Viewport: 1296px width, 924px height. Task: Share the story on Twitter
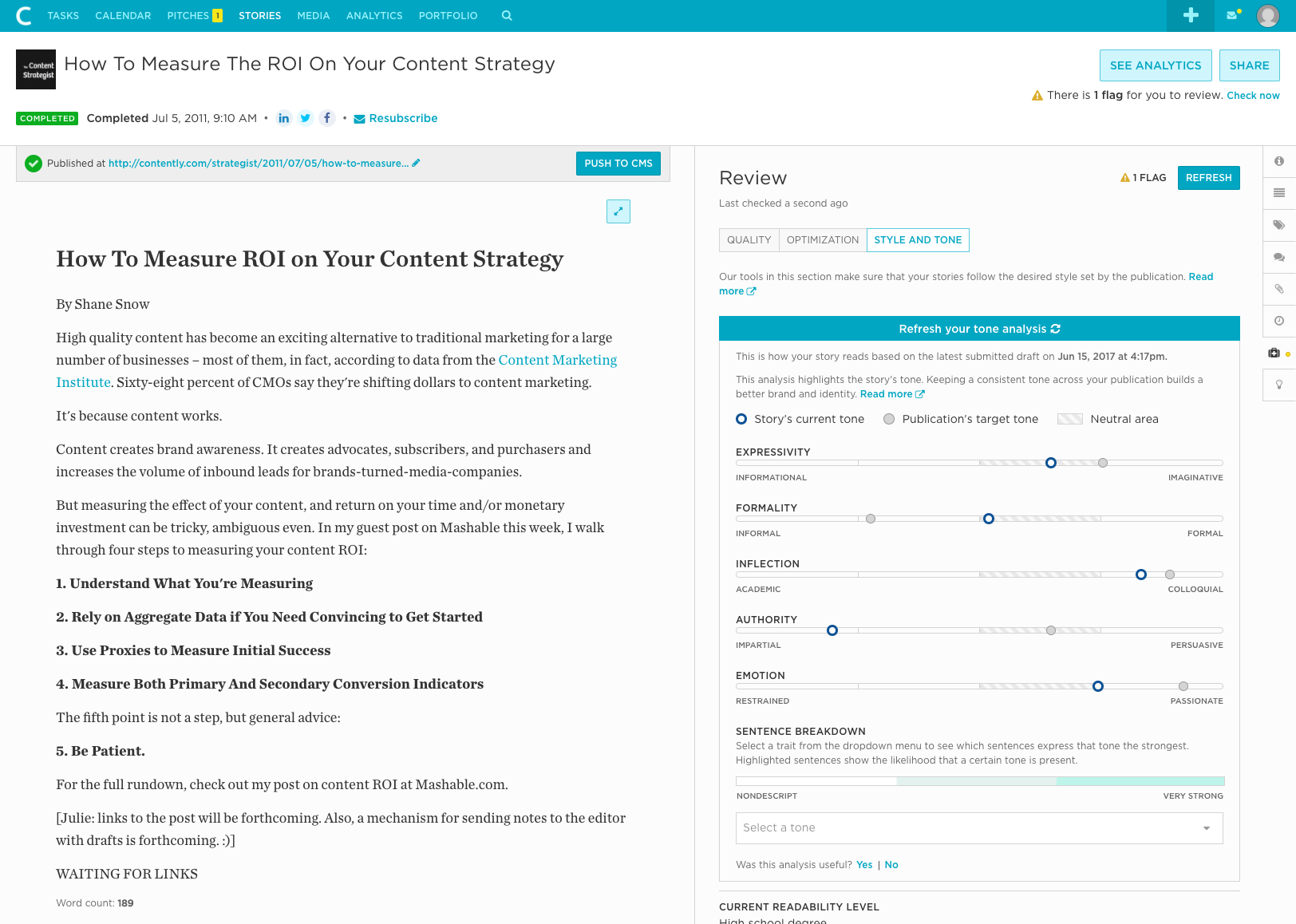coord(306,118)
